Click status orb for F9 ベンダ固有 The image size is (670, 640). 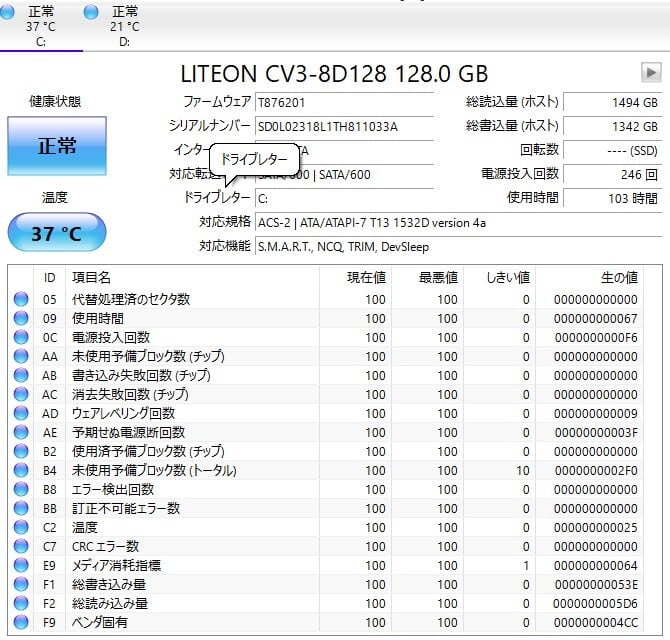[21, 623]
